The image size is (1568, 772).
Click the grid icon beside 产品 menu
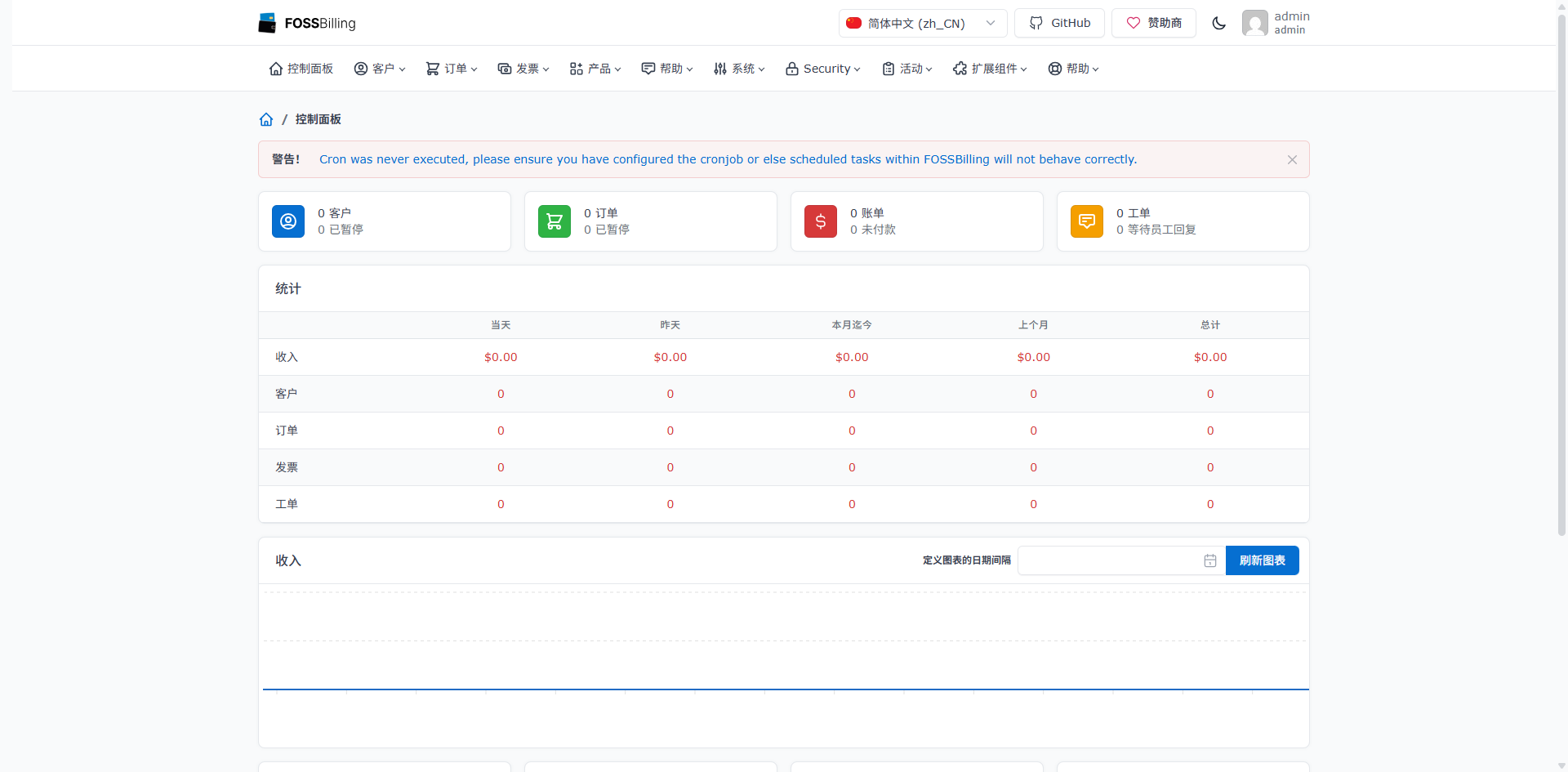(576, 69)
